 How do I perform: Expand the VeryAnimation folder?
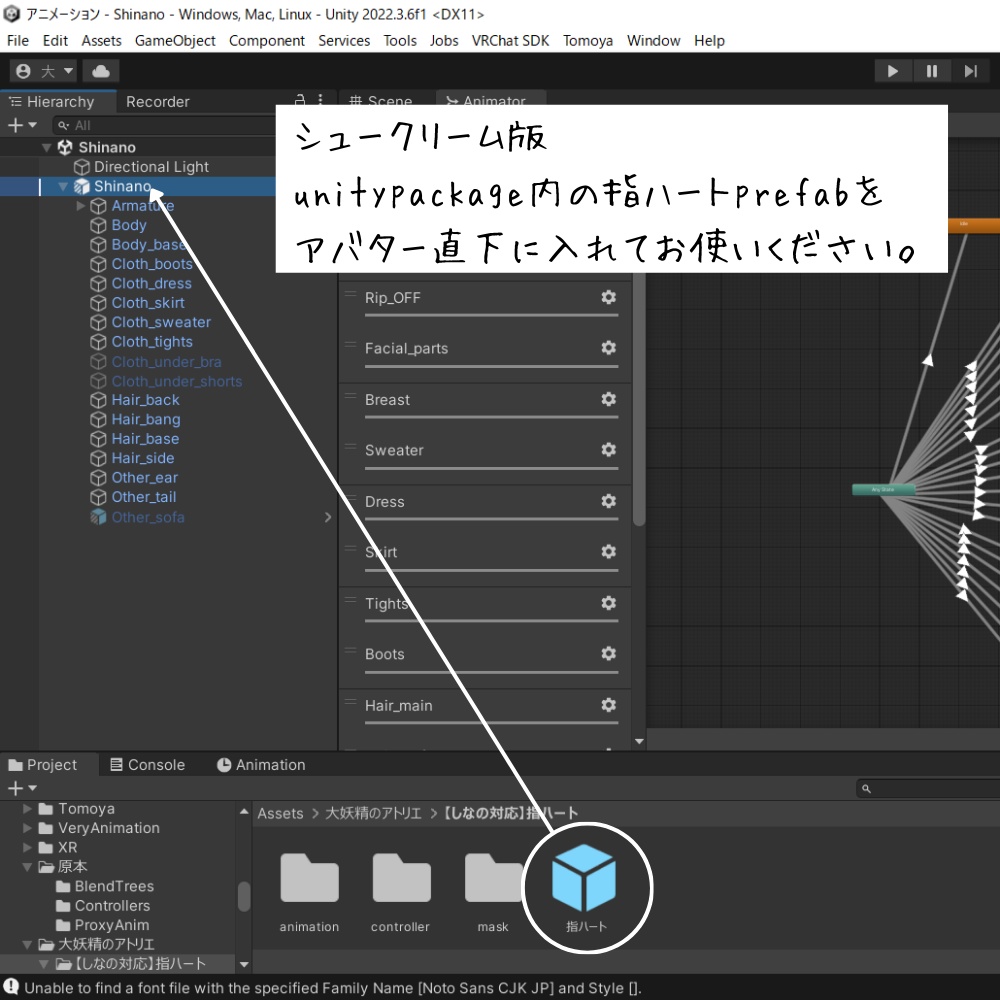(x=27, y=828)
